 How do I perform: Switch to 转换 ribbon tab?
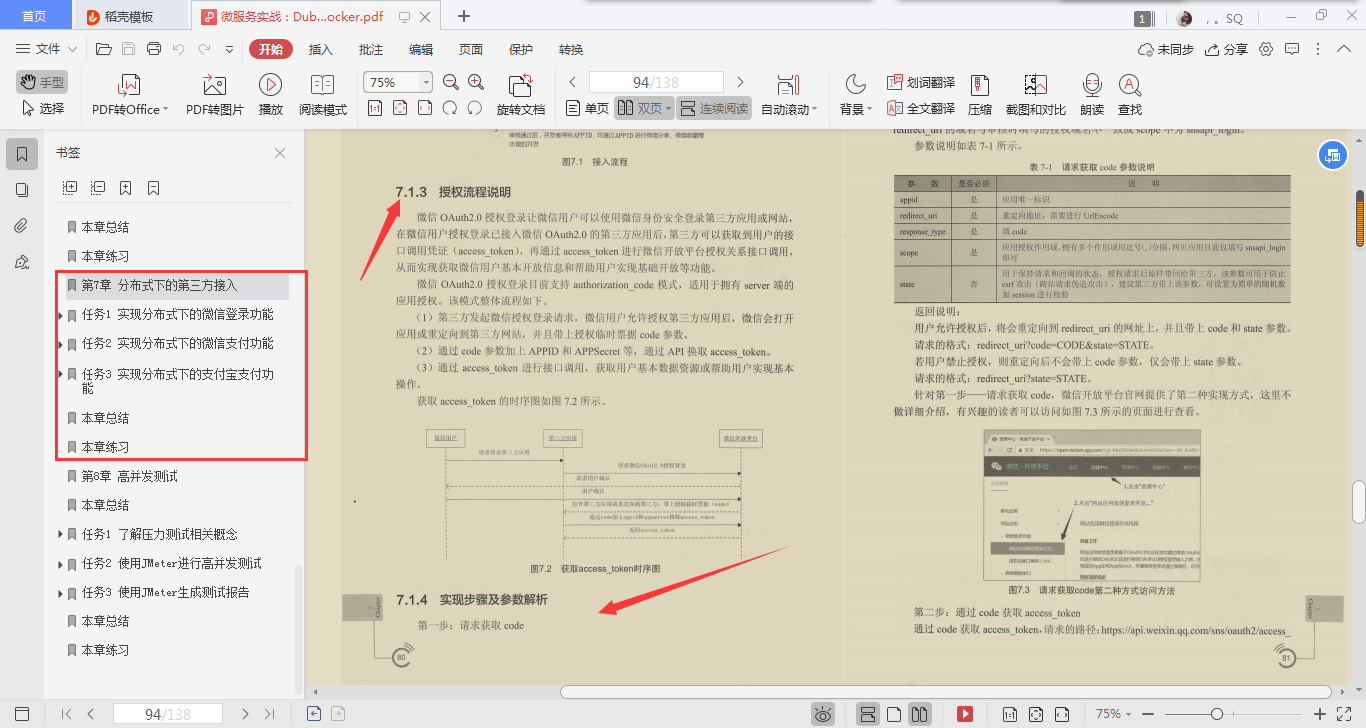[571, 49]
